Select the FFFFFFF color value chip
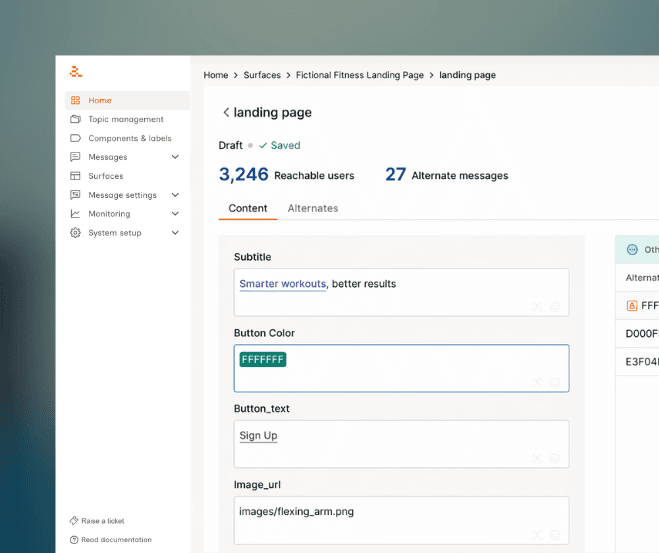 pyautogui.click(x=263, y=360)
